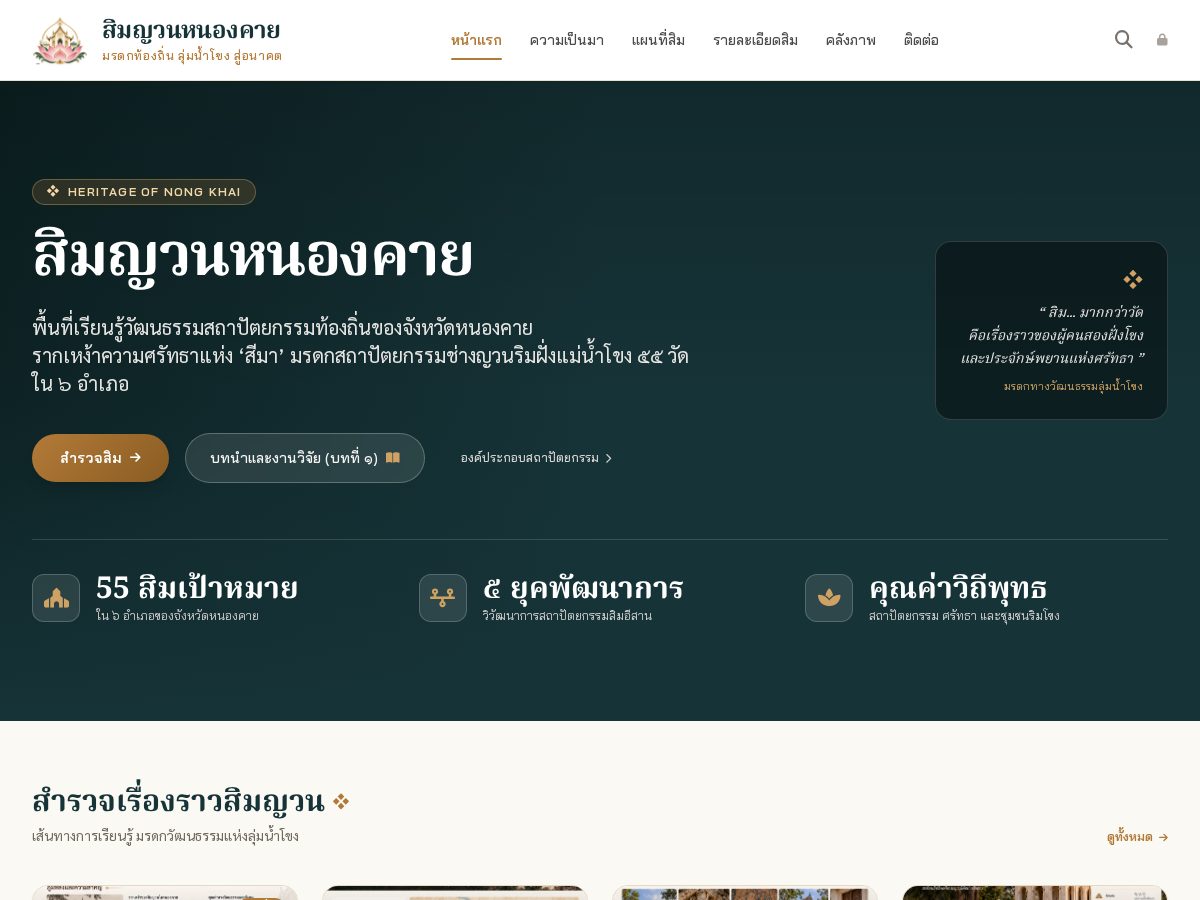Click the สิมญวนหนองคาย site title in header
The image size is (1200, 900).
point(191,30)
